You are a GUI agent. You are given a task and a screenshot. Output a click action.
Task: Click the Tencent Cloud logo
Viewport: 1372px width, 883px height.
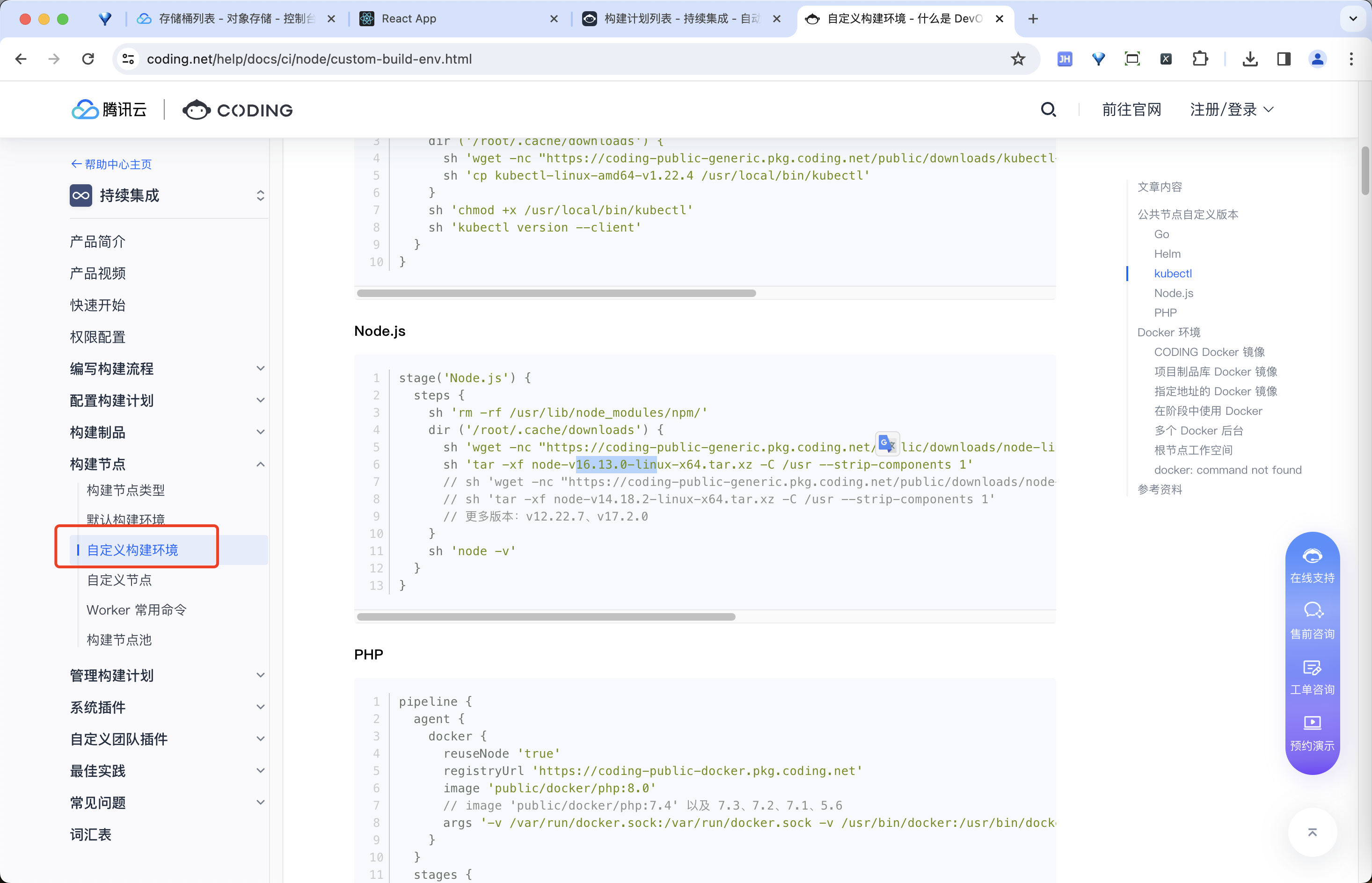109,109
